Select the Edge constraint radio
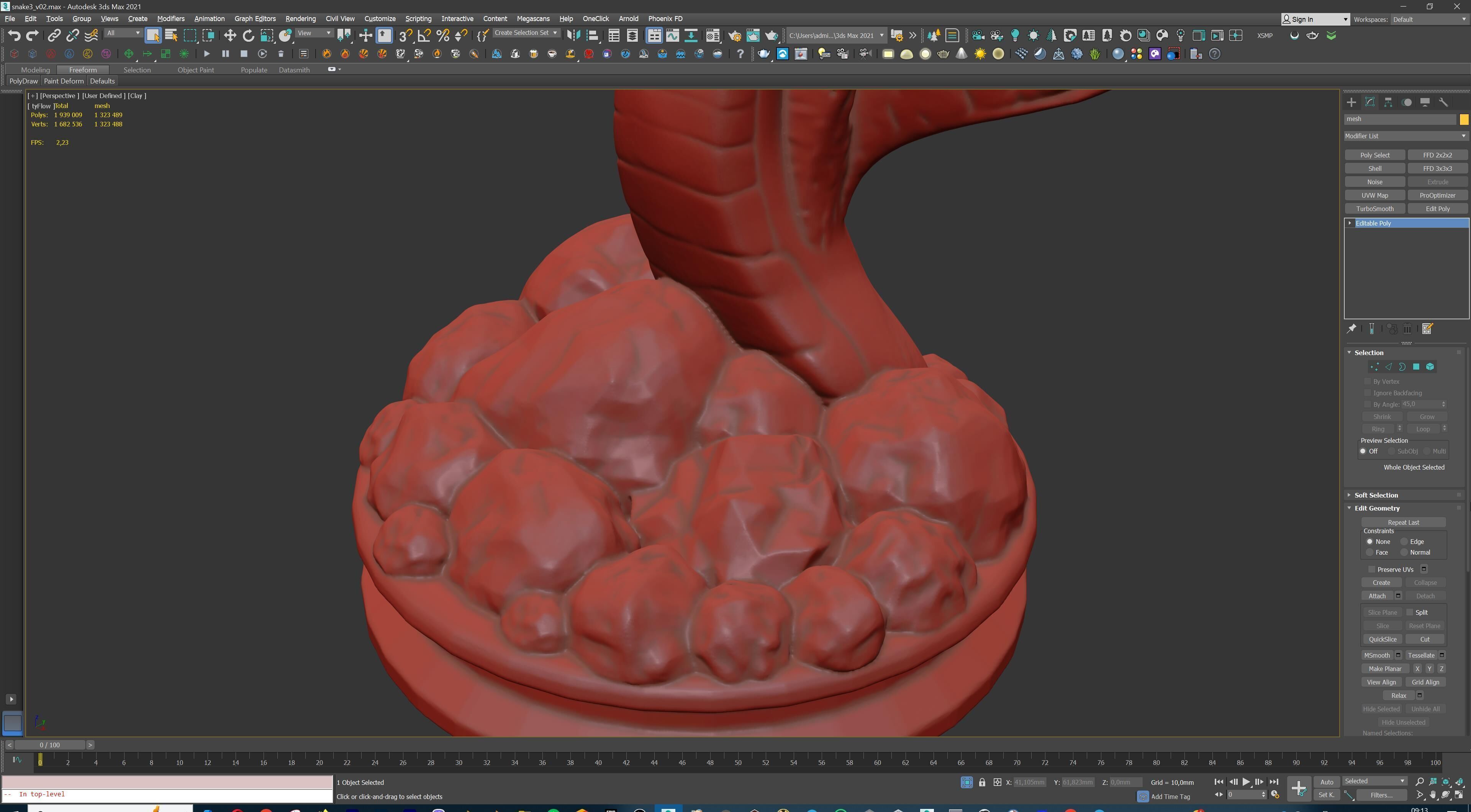 tap(1404, 541)
